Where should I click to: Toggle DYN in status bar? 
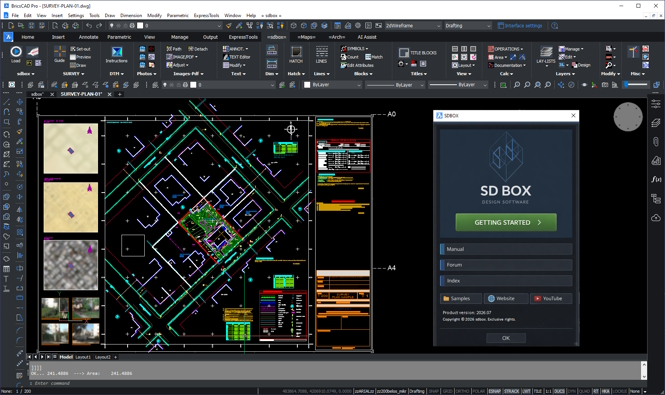coord(571,391)
